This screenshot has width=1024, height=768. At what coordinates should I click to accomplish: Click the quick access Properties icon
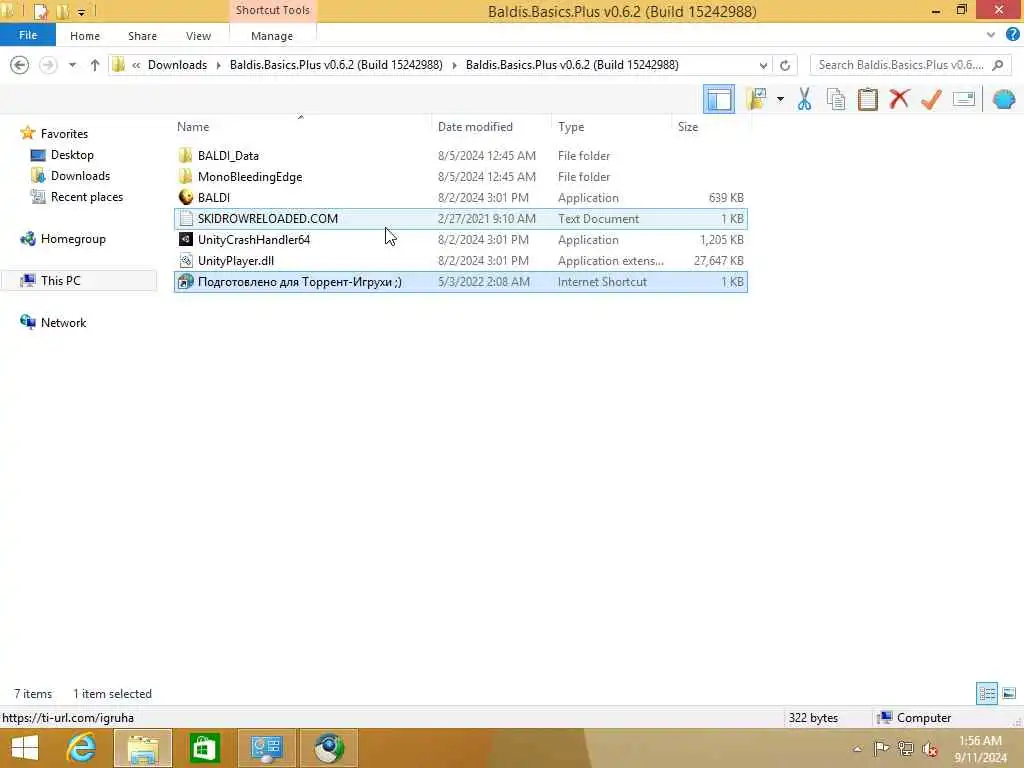coord(41,11)
